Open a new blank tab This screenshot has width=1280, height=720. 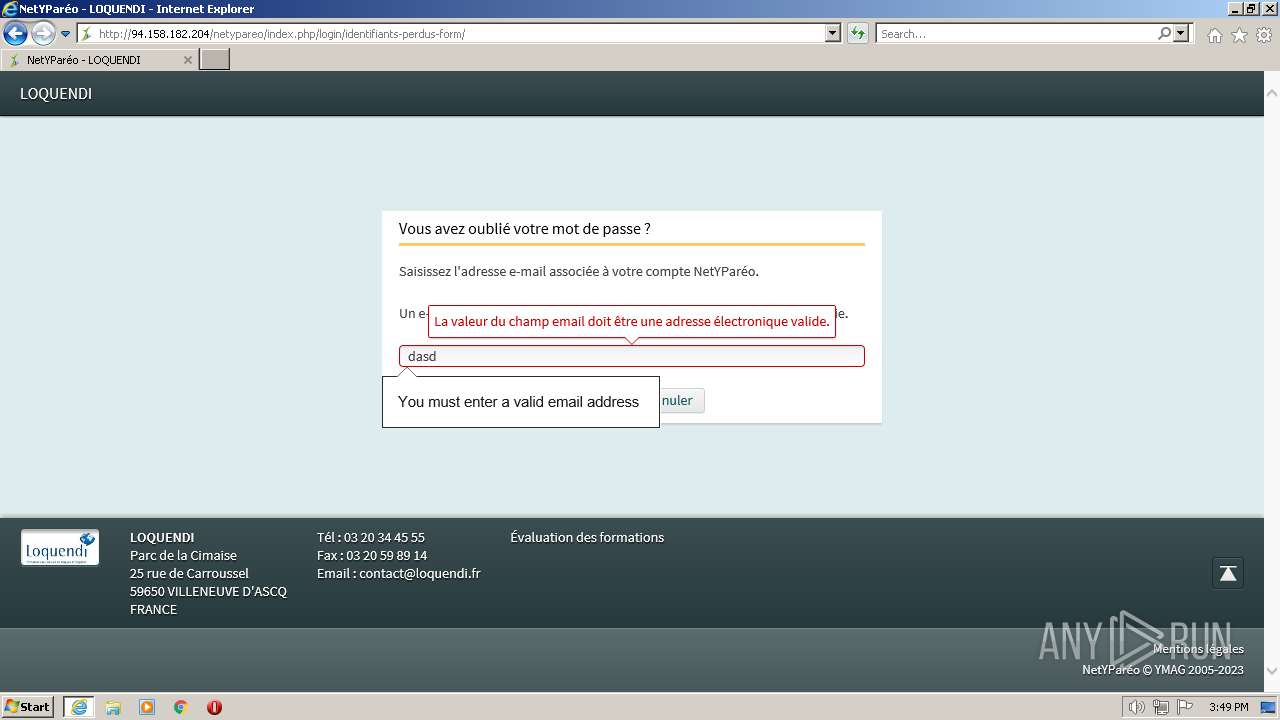[x=215, y=60]
